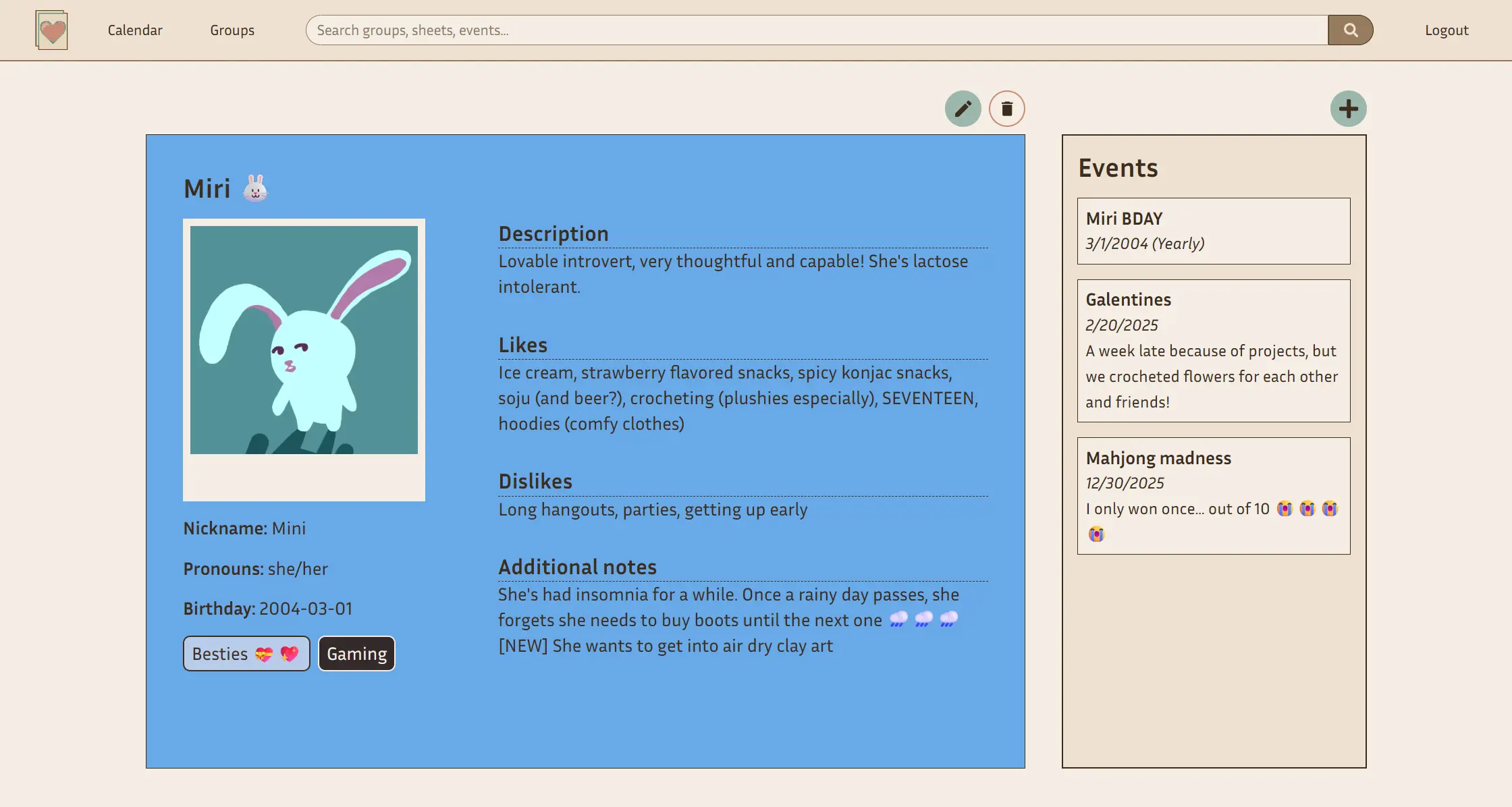Click the search magnifier icon
The height and width of the screenshot is (807, 1512).
(x=1350, y=30)
